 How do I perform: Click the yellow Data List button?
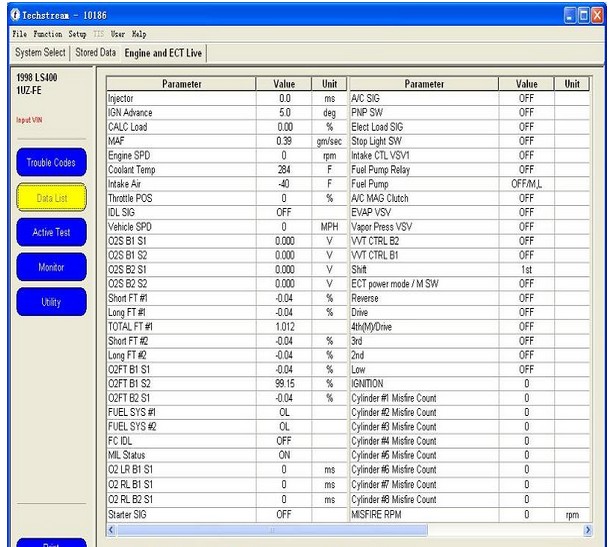coord(51,197)
